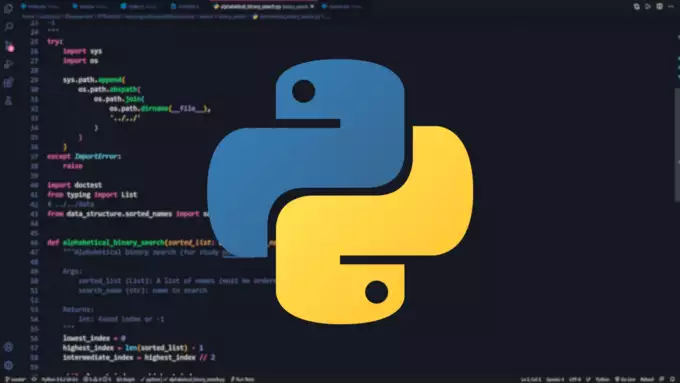Open Git Graph from the status bar
Viewport: 680px width, 383px height.
[126, 380]
